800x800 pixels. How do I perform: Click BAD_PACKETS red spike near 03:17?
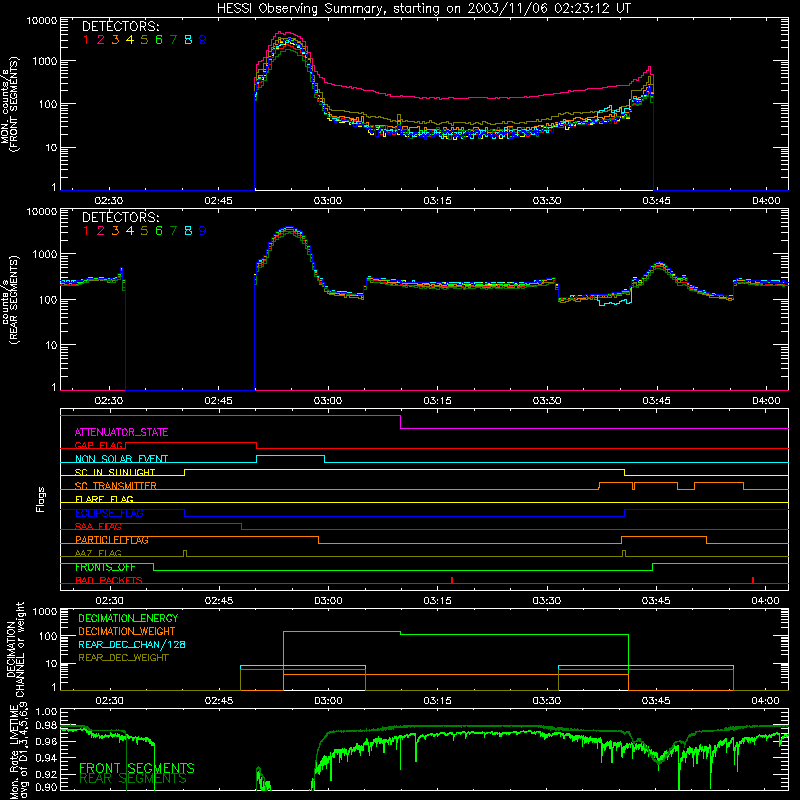(x=452, y=580)
